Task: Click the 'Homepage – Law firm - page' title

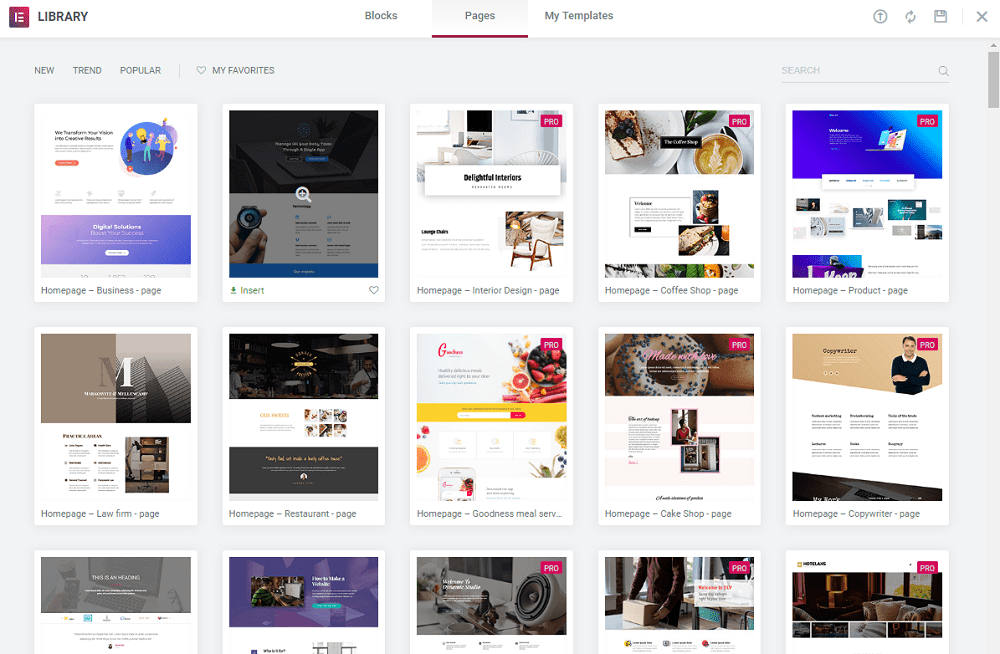Action: (x=100, y=514)
